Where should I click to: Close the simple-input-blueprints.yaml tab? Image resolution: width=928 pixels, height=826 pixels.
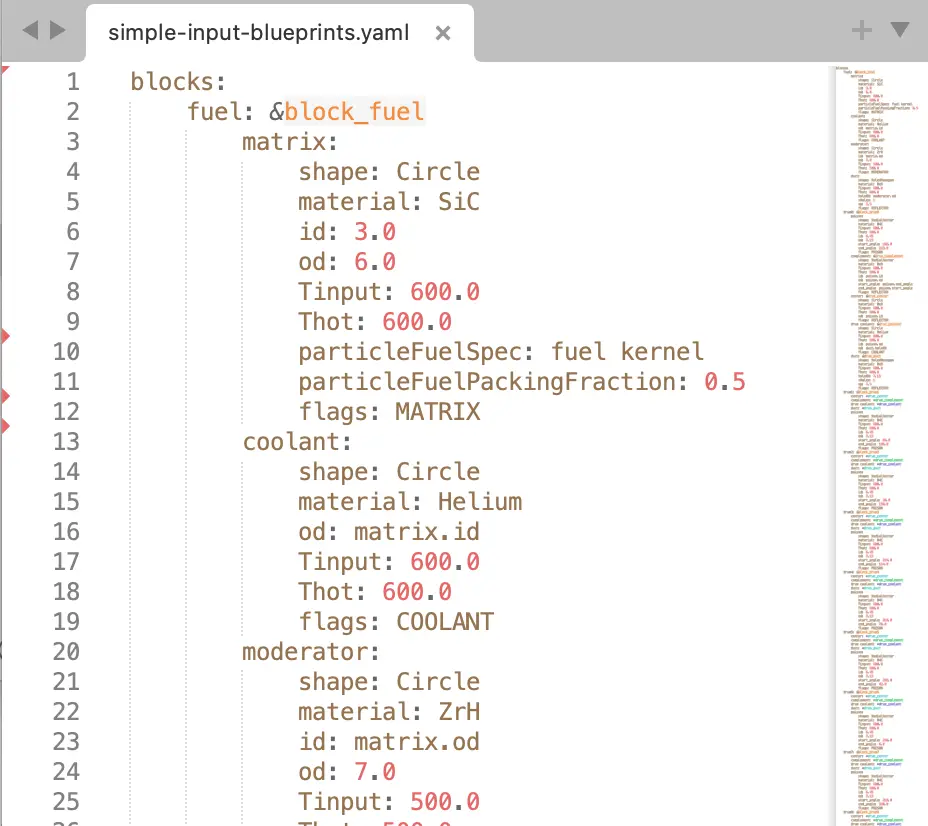click(442, 32)
